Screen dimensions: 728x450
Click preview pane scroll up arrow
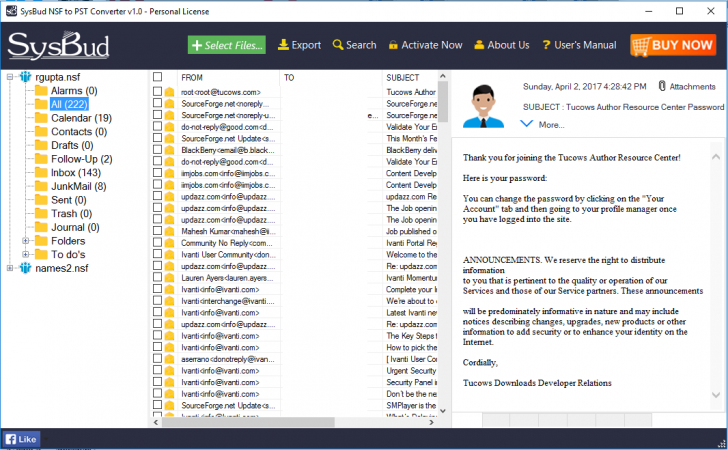pyautogui.click(x=716, y=157)
